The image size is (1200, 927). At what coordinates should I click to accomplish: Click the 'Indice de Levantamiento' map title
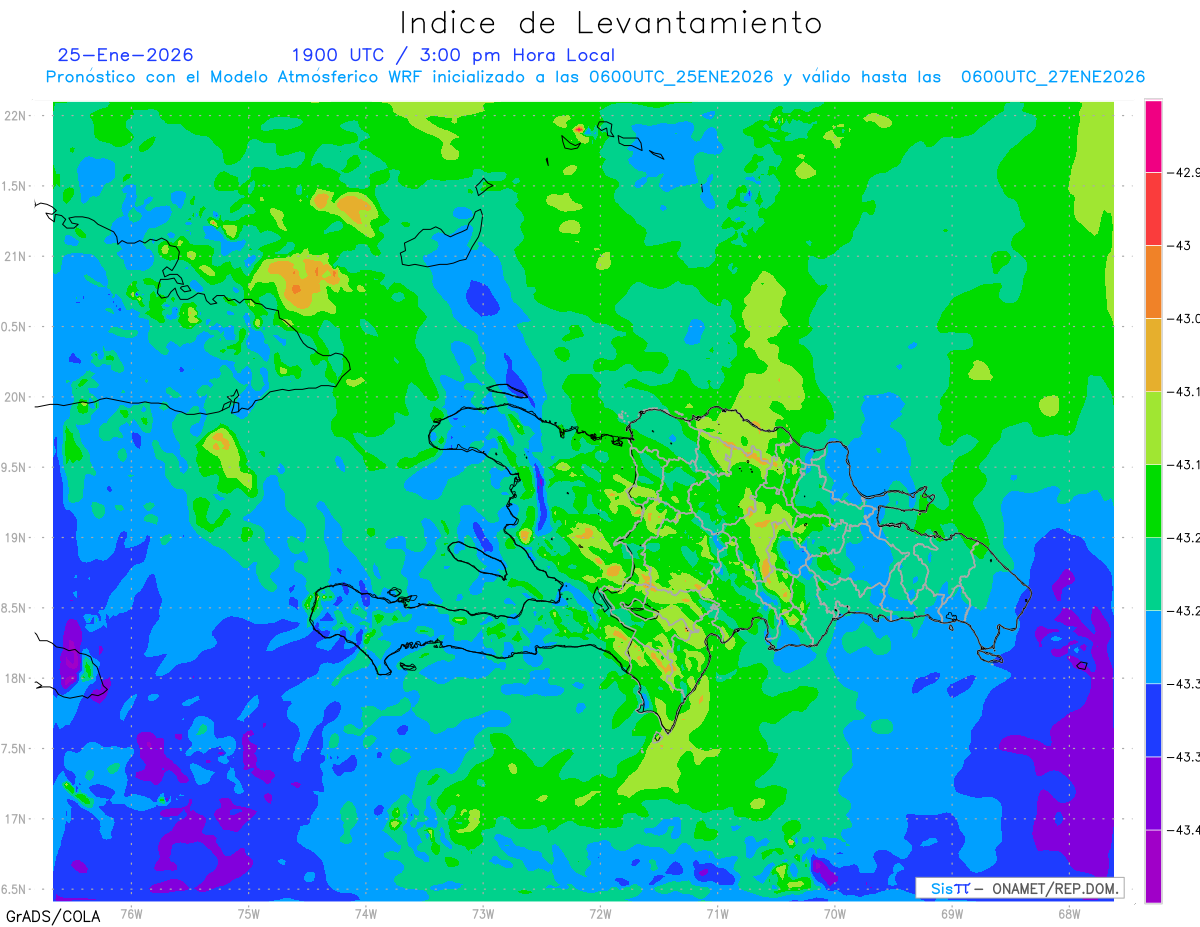pyautogui.click(x=611, y=23)
